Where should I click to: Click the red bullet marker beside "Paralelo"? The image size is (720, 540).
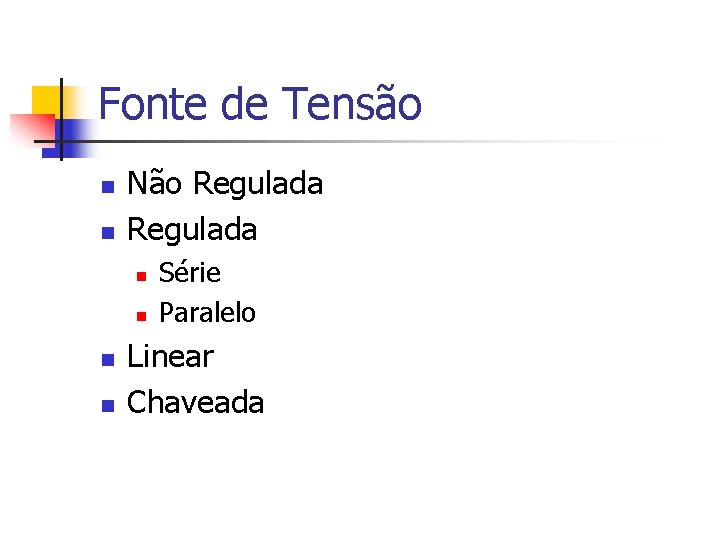(x=141, y=316)
